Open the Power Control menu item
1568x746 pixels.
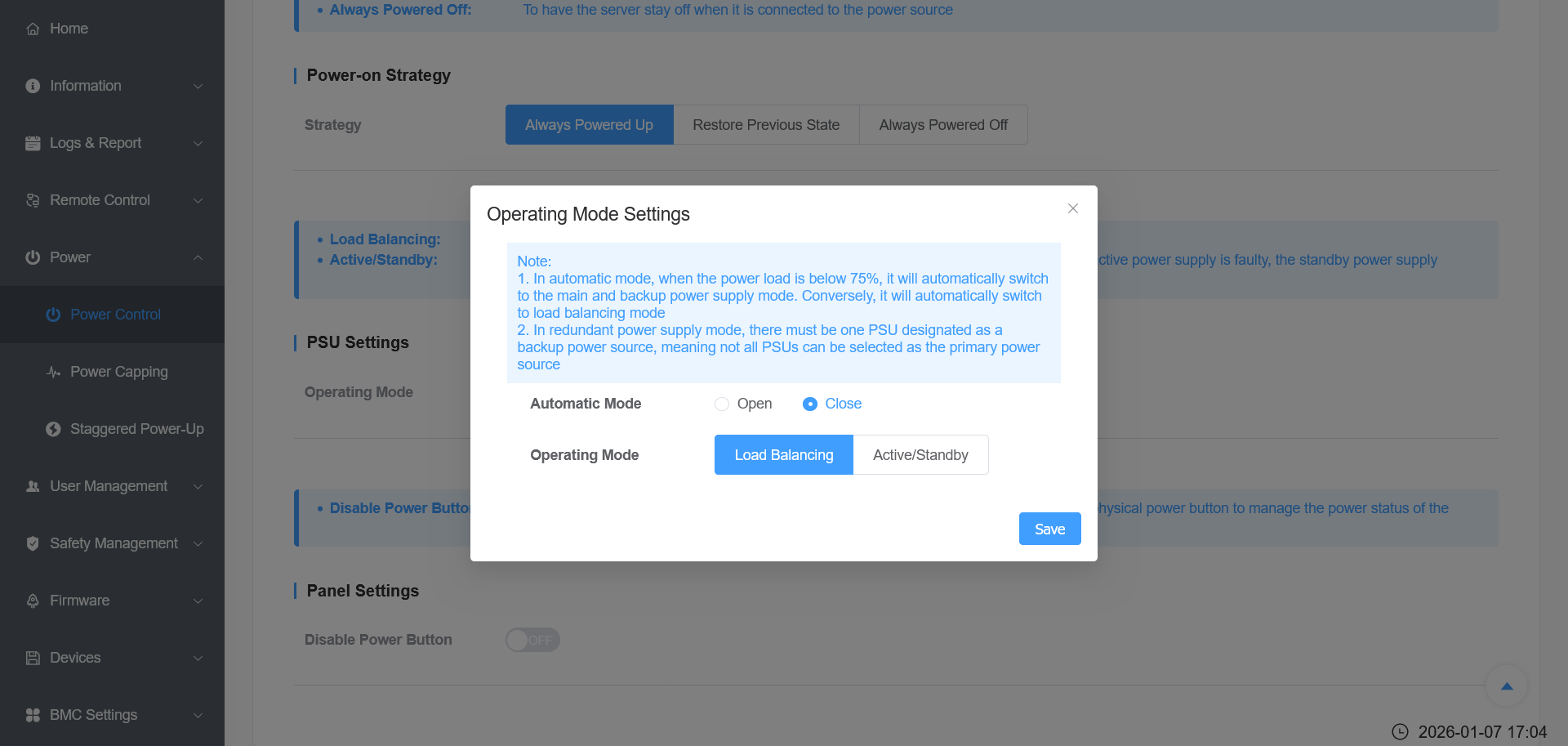pyautogui.click(x=115, y=315)
